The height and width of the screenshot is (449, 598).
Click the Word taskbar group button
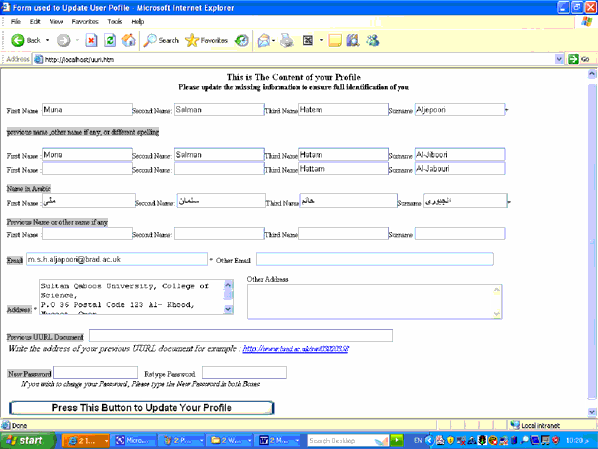tap(278, 441)
